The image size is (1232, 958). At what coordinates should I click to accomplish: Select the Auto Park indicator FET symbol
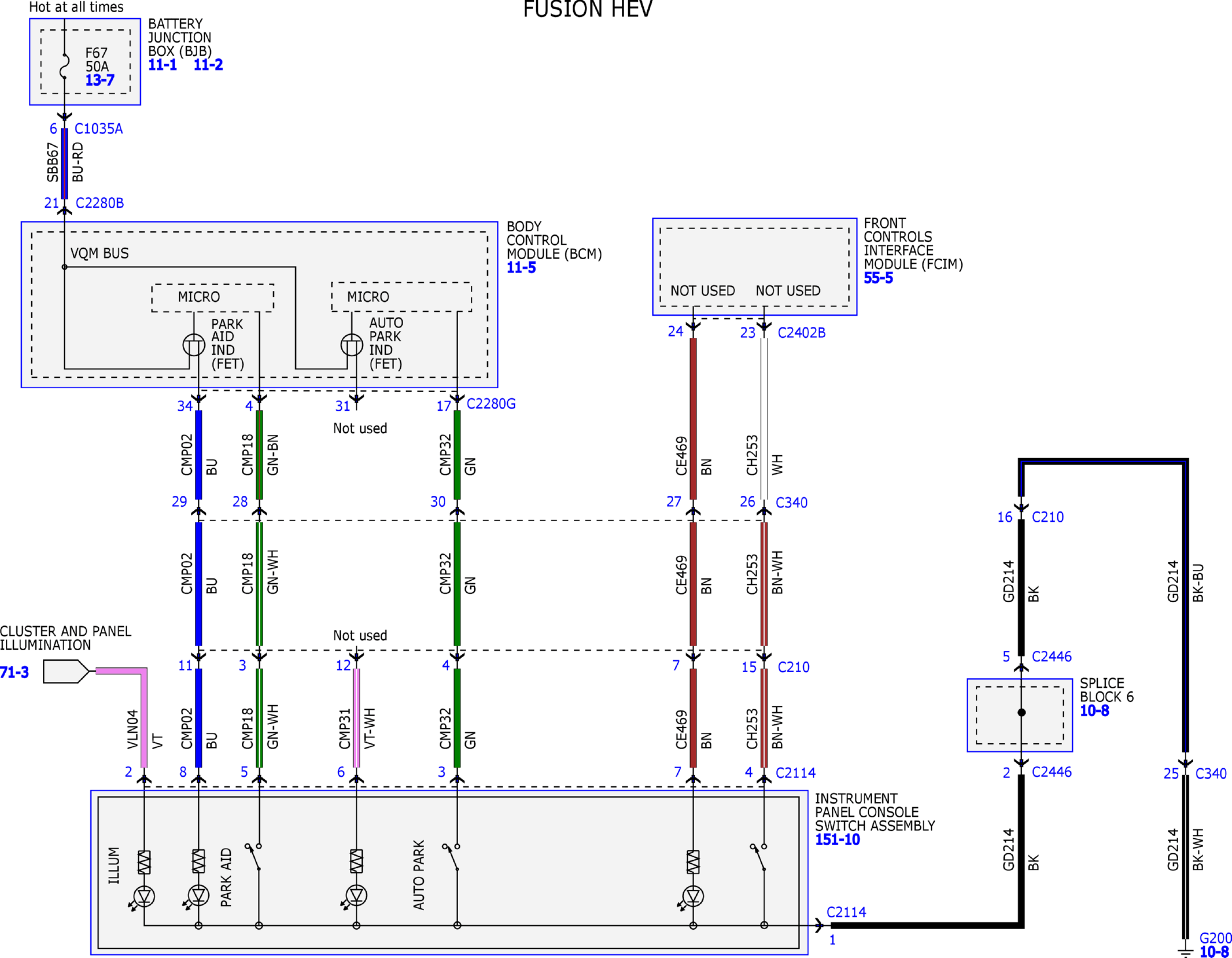352,345
